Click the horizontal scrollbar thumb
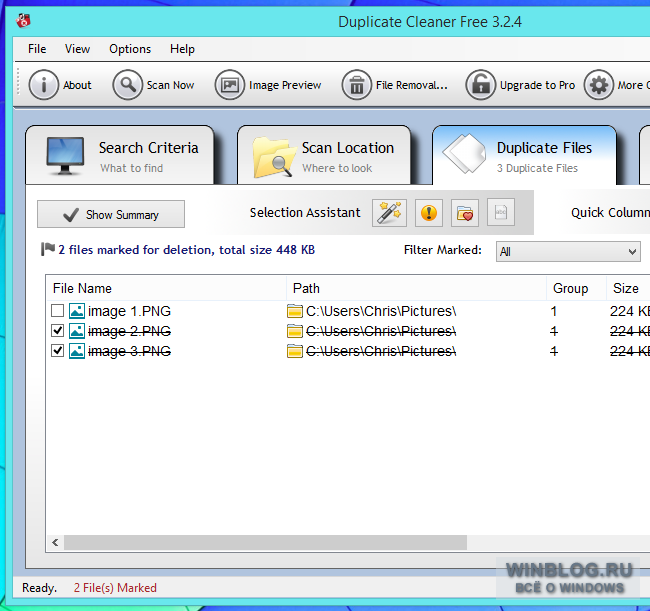The width and height of the screenshot is (650, 611). click(265, 542)
